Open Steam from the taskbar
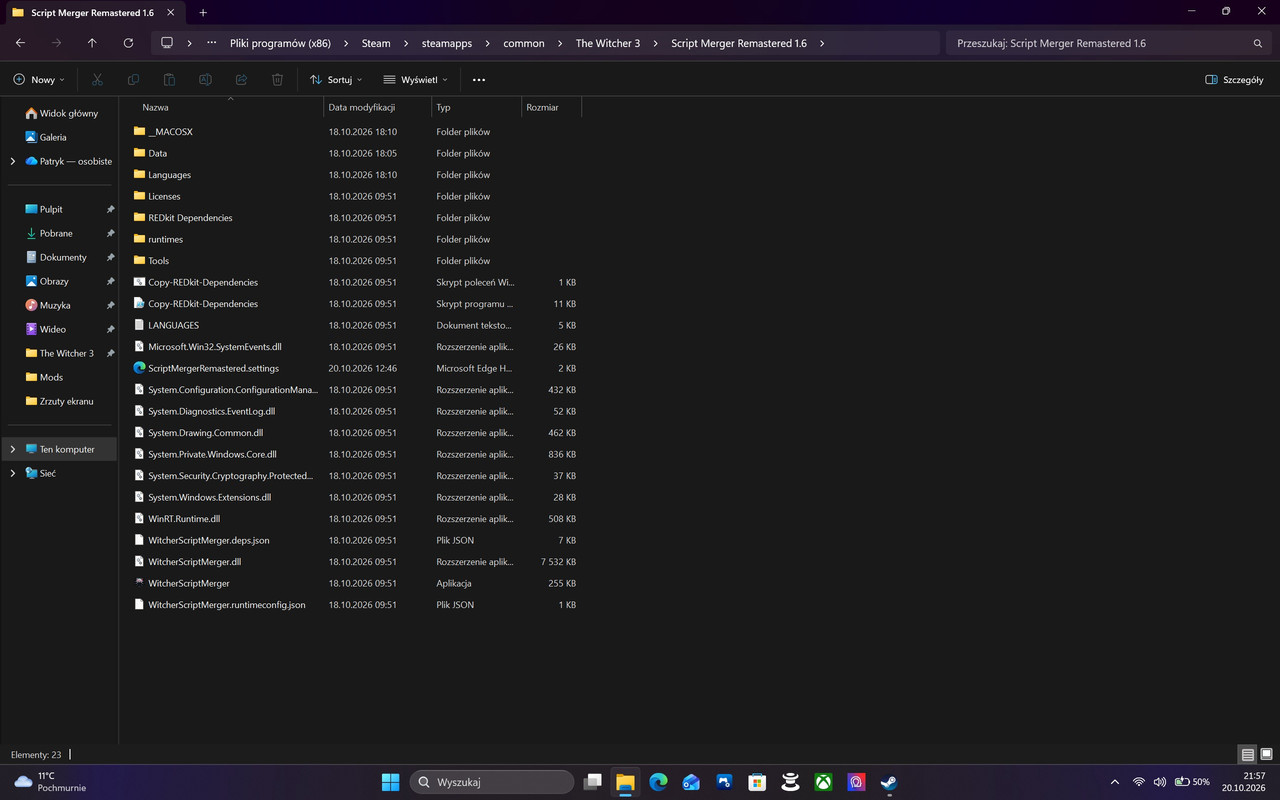 [889, 782]
